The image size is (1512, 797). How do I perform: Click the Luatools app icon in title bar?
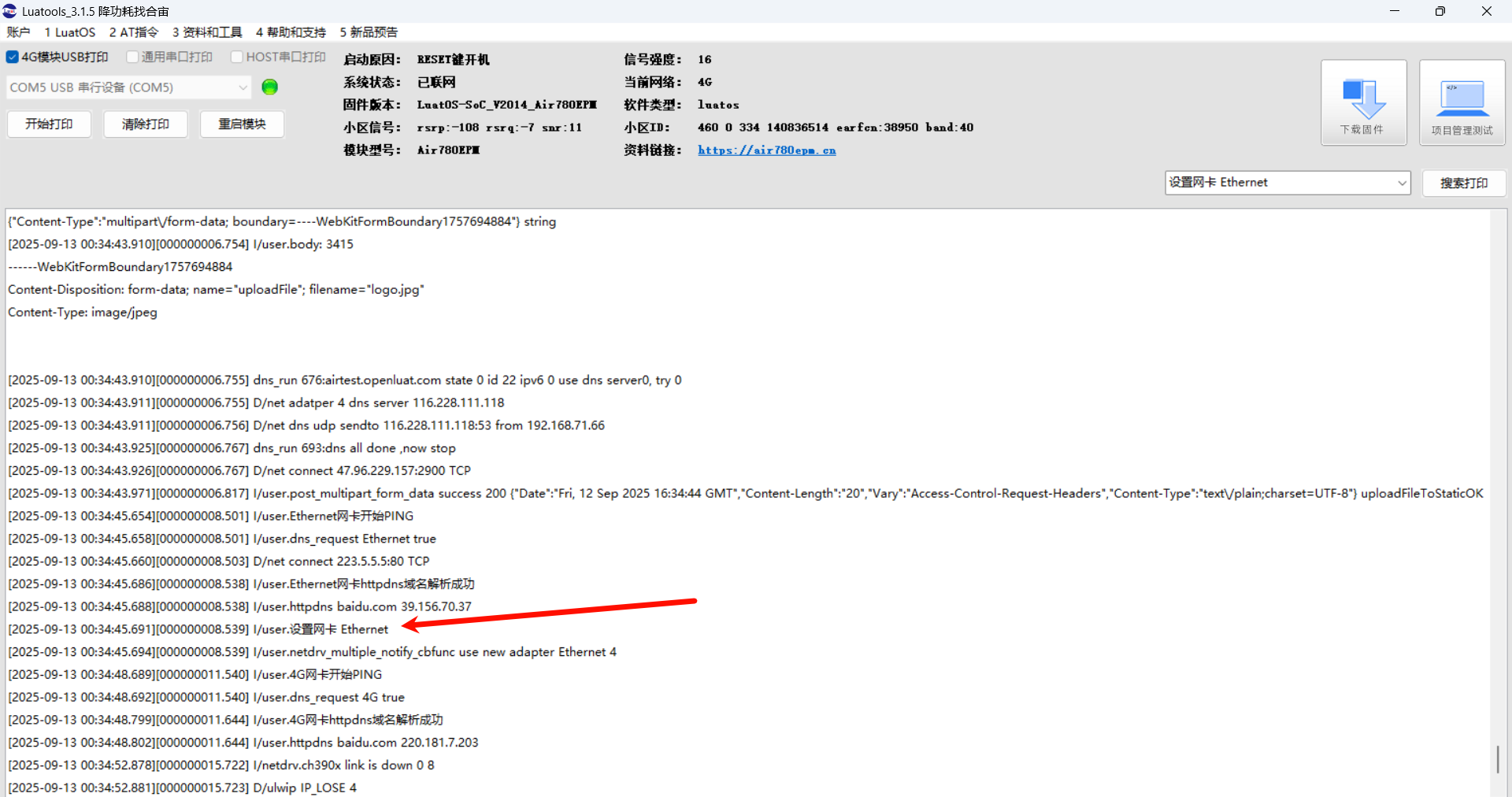point(9,11)
